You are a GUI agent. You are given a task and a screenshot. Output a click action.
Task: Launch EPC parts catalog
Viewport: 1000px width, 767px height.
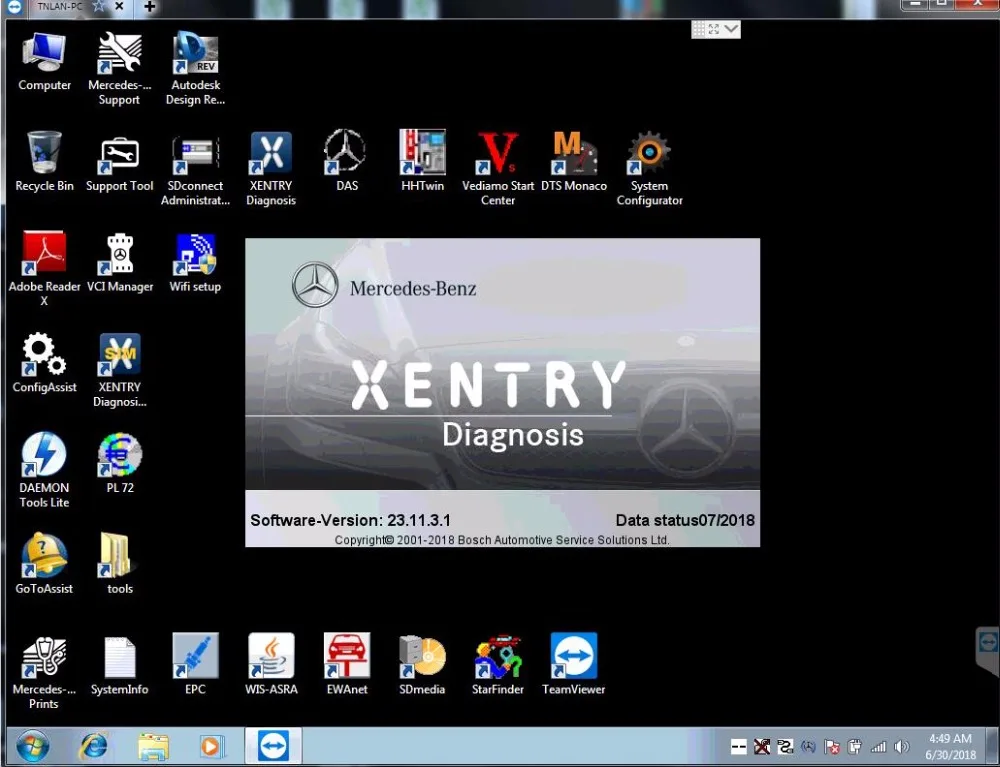[x=195, y=664]
